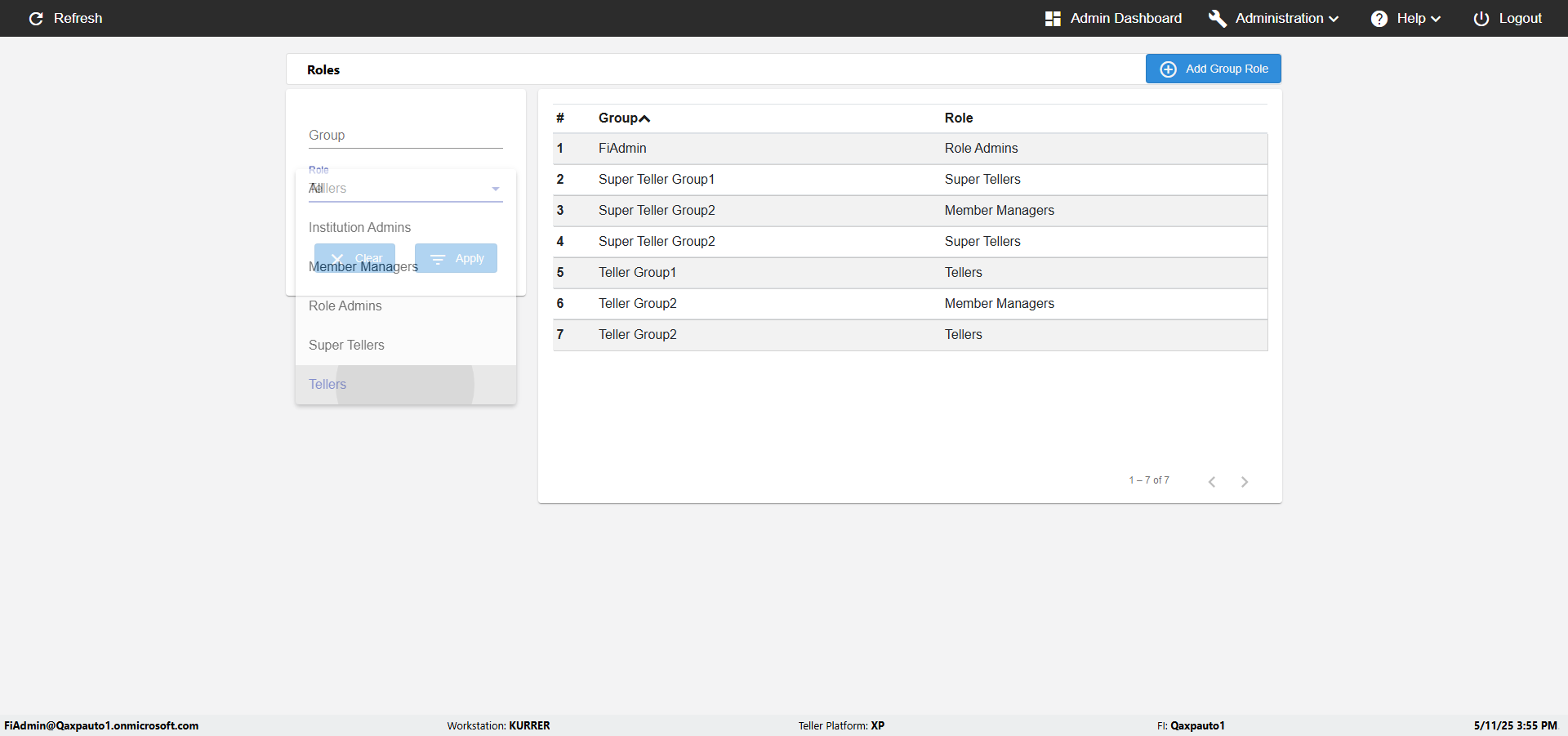This screenshot has height=736, width=1568.
Task: Select Tellers role in row 5
Action: click(x=964, y=272)
